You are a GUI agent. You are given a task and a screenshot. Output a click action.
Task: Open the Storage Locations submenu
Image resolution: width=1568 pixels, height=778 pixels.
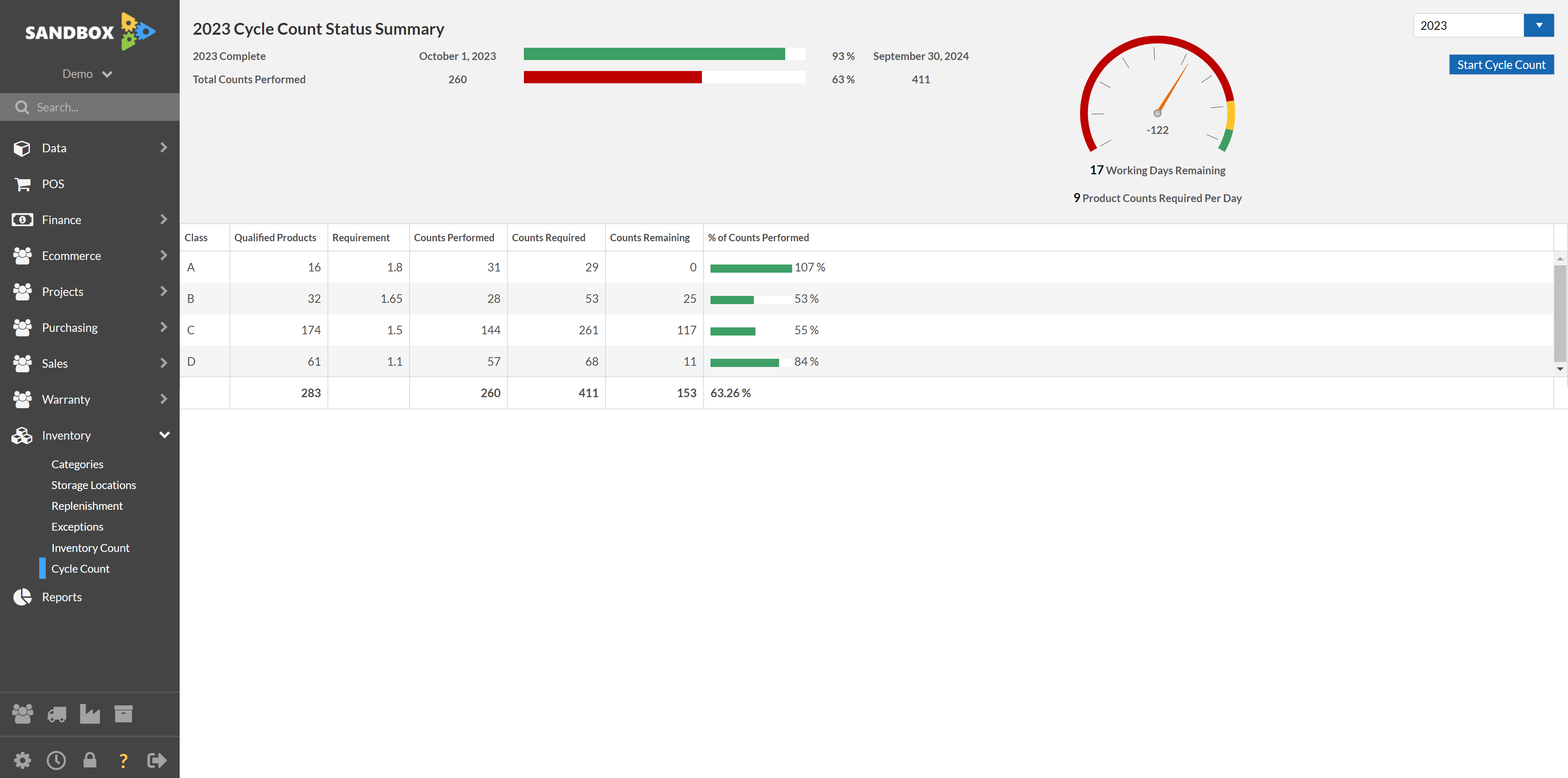[93, 484]
